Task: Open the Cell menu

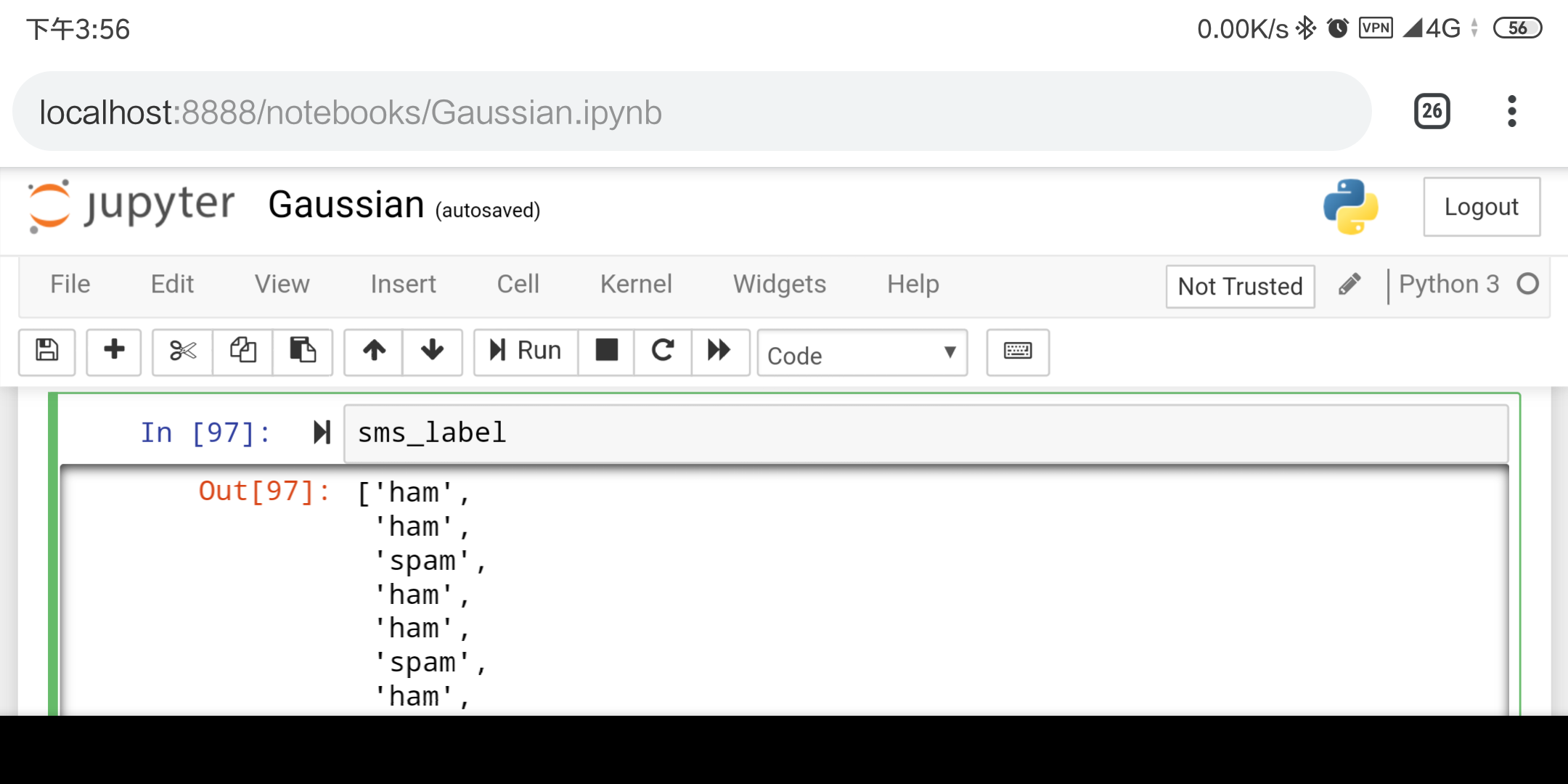Action: click(518, 284)
